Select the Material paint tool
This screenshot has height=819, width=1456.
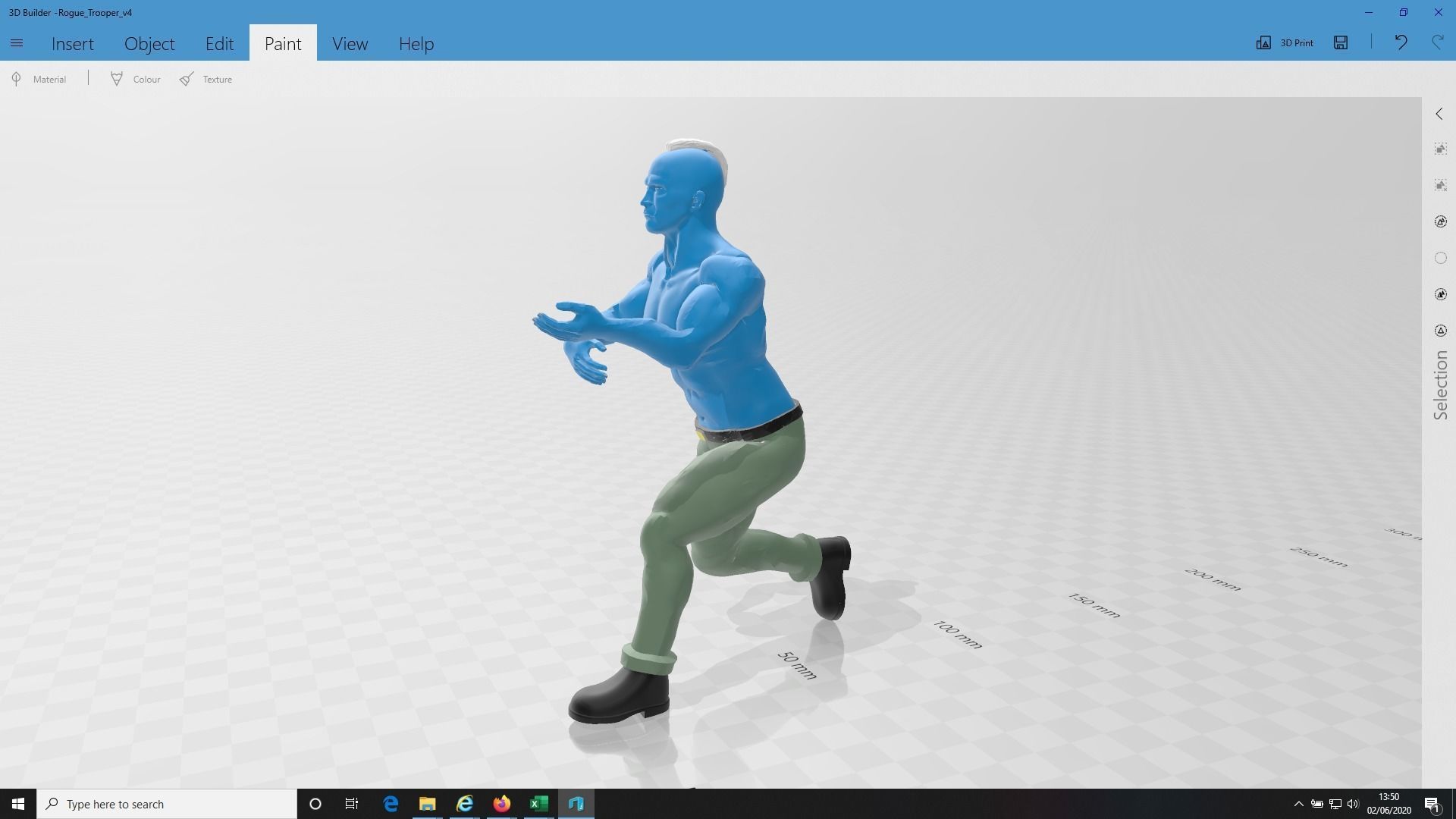pos(39,79)
